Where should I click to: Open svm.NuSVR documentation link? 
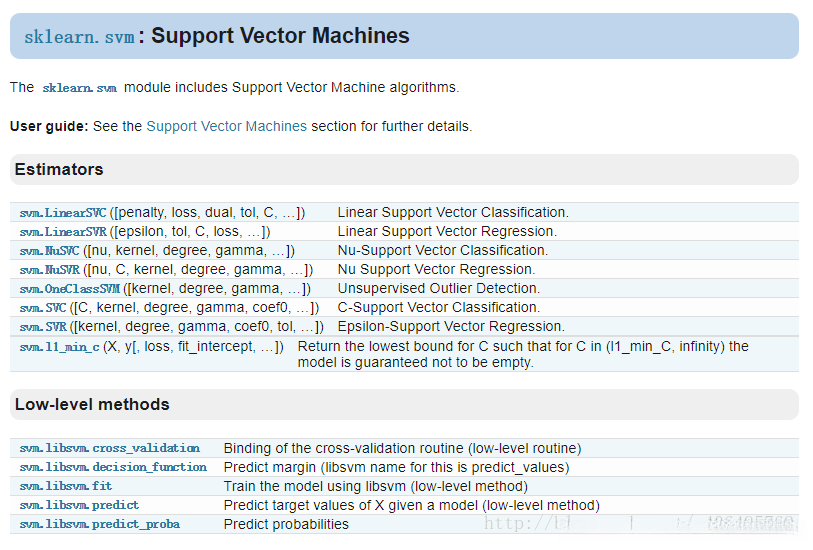pos(50,270)
